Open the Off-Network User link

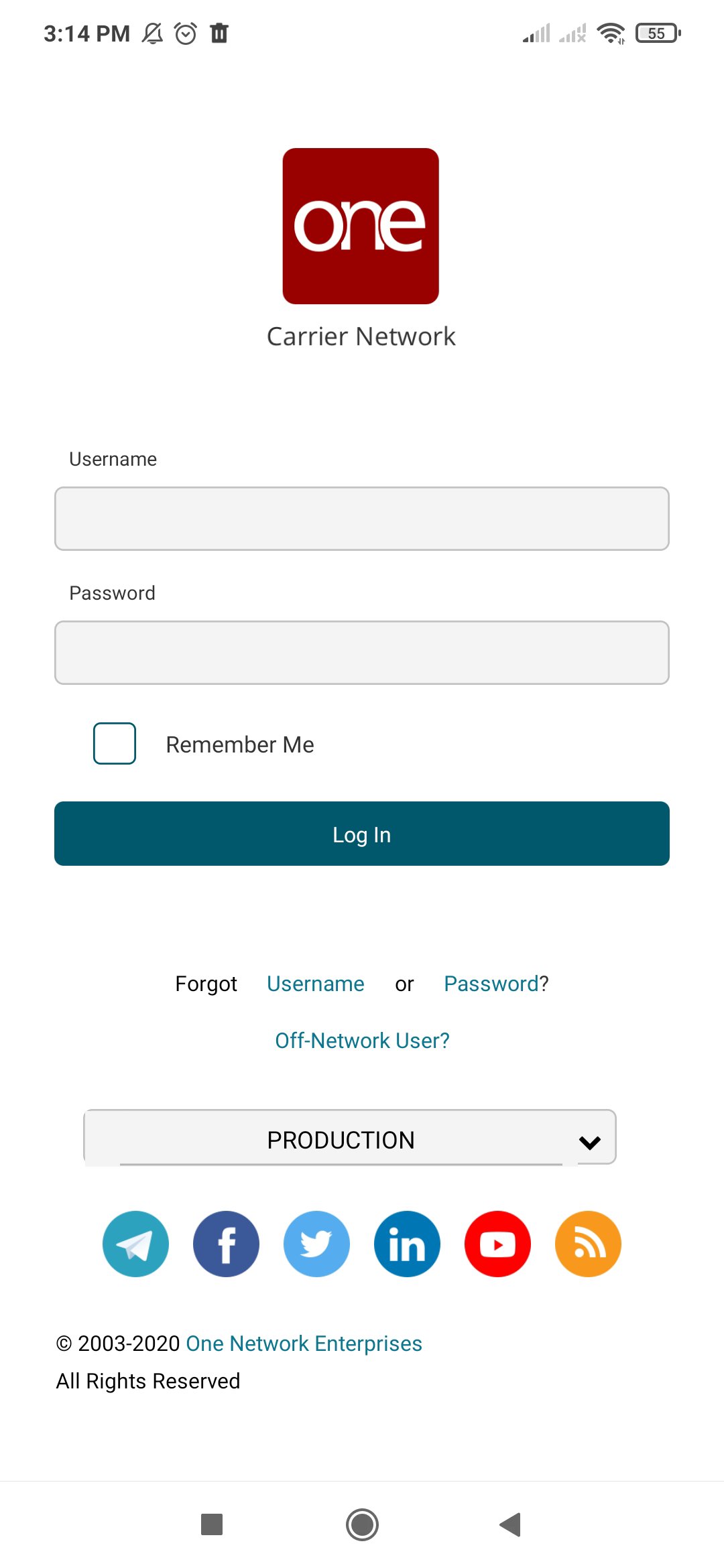pos(362,1039)
